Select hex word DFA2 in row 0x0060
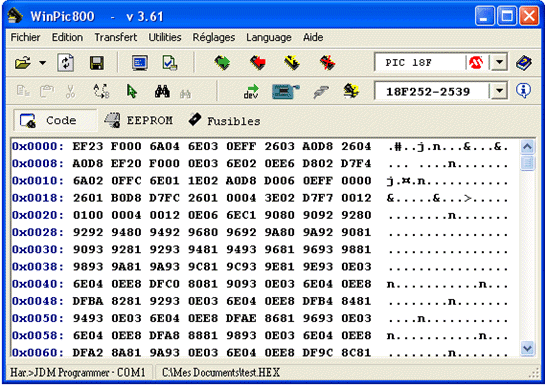 88,353
